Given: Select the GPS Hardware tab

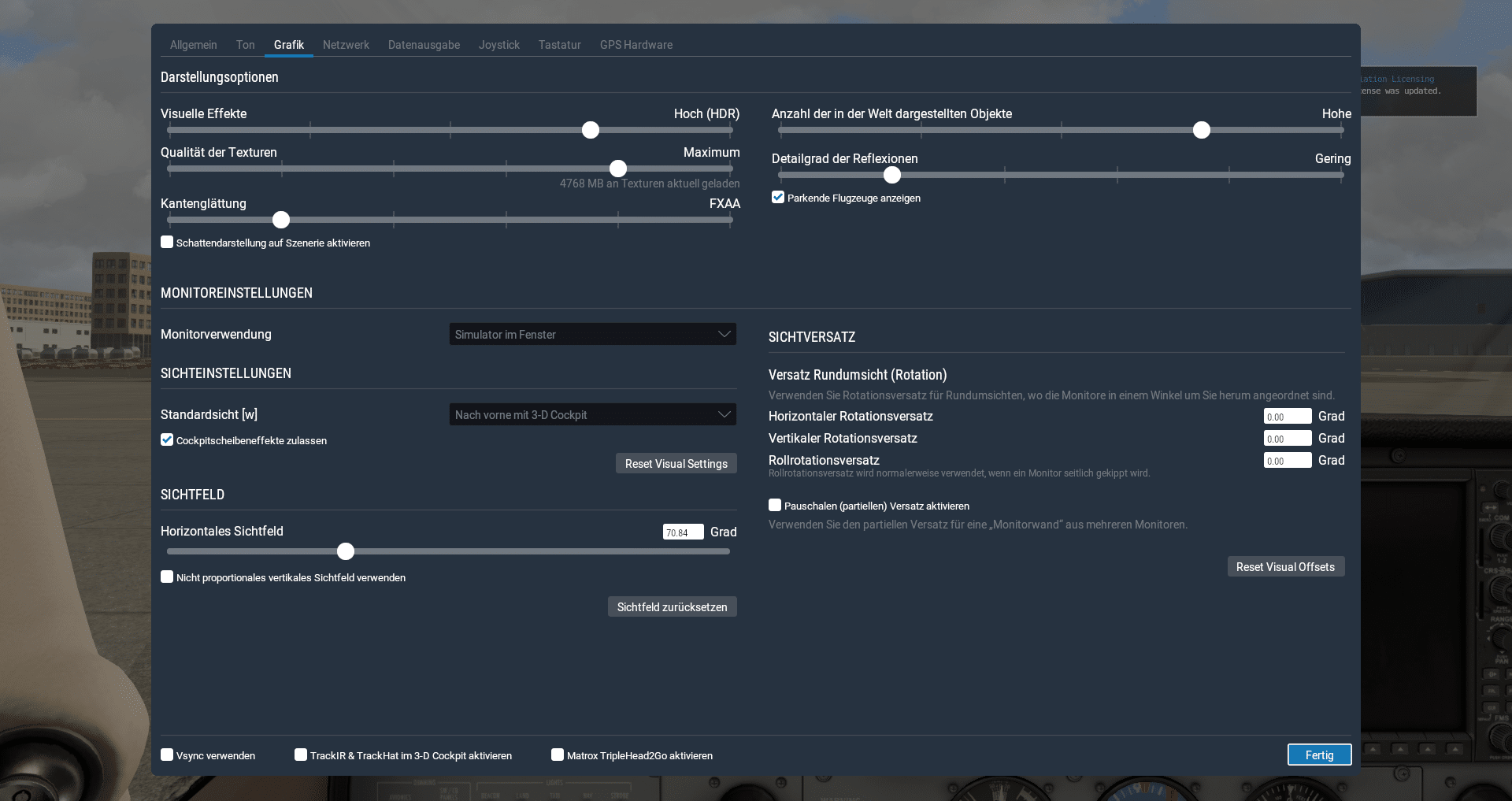Looking at the screenshot, I should pyautogui.click(x=636, y=45).
